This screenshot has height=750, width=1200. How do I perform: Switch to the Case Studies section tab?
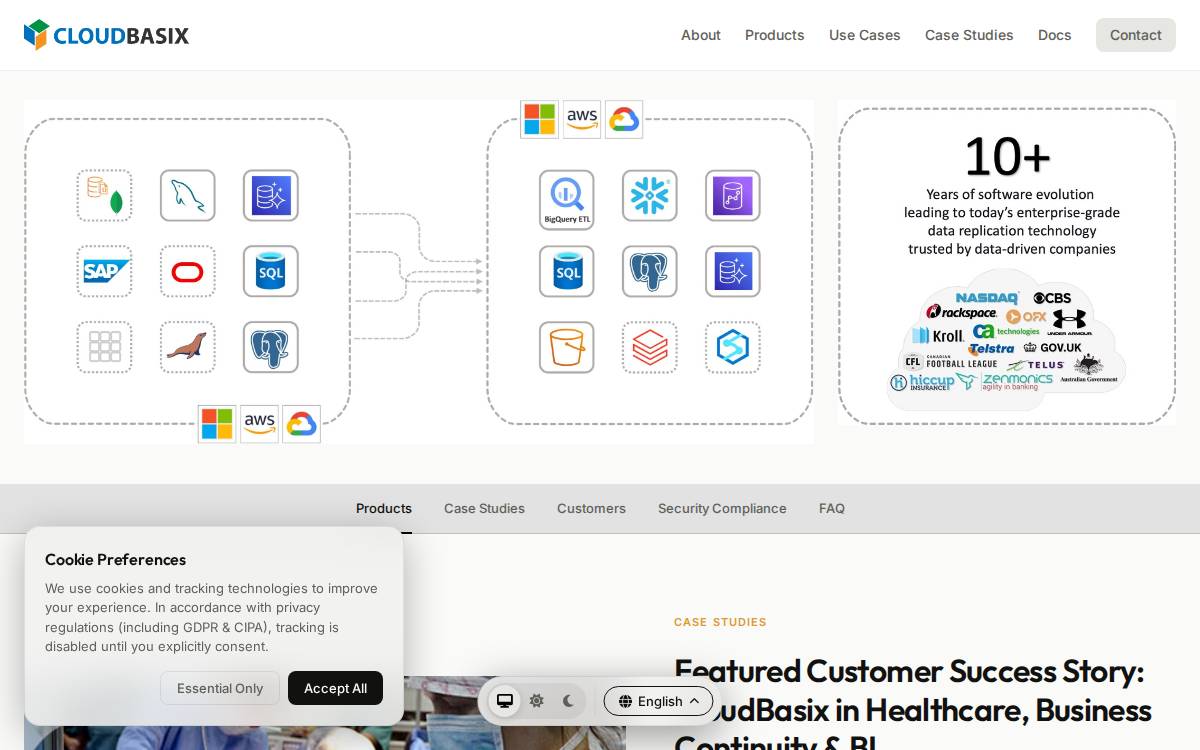tap(484, 509)
